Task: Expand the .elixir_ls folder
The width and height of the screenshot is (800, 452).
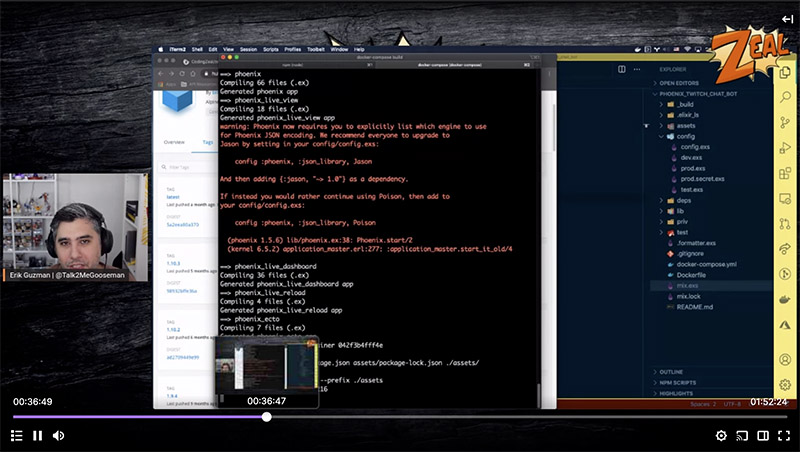Action: pos(687,115)
